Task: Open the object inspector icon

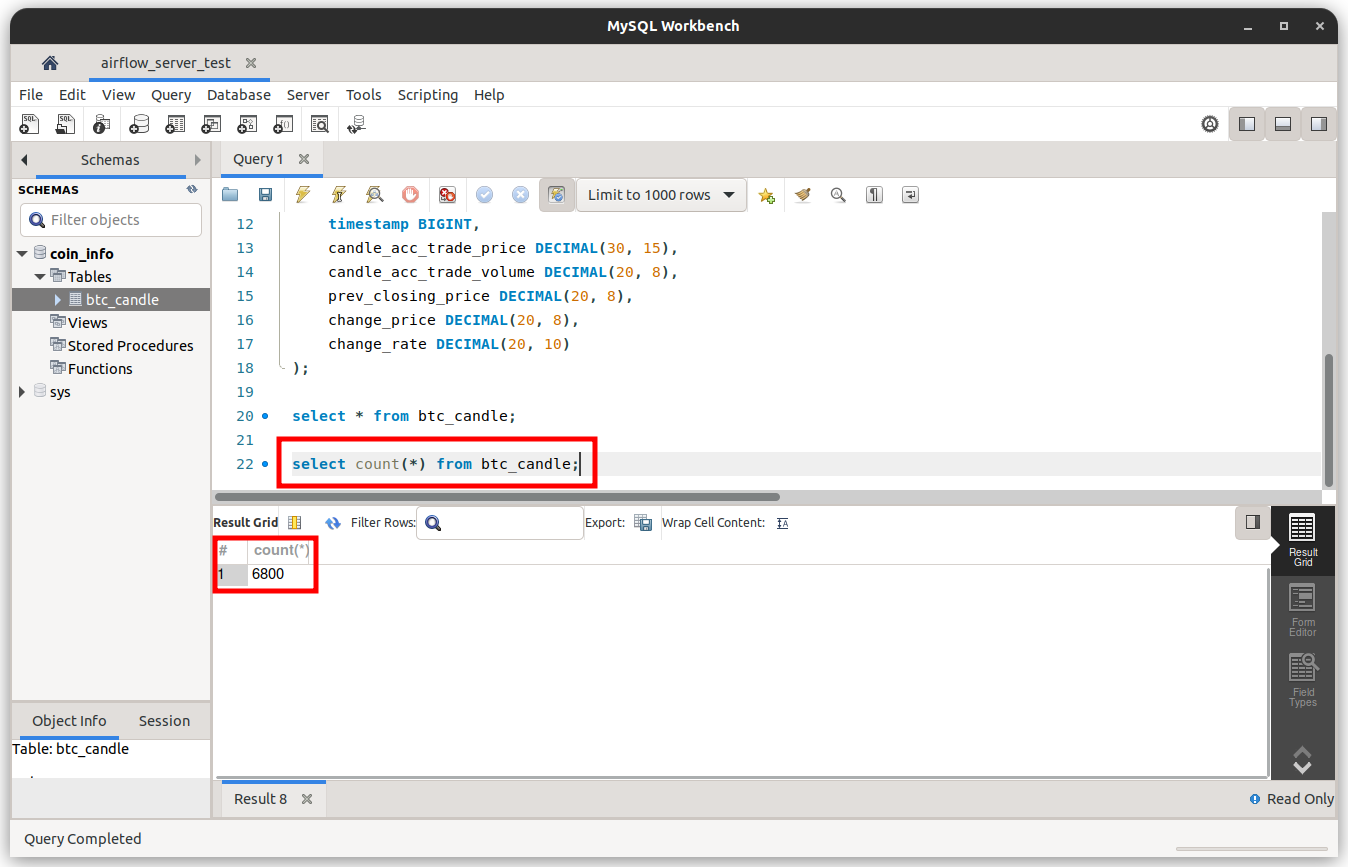Action: pos(101,124)
